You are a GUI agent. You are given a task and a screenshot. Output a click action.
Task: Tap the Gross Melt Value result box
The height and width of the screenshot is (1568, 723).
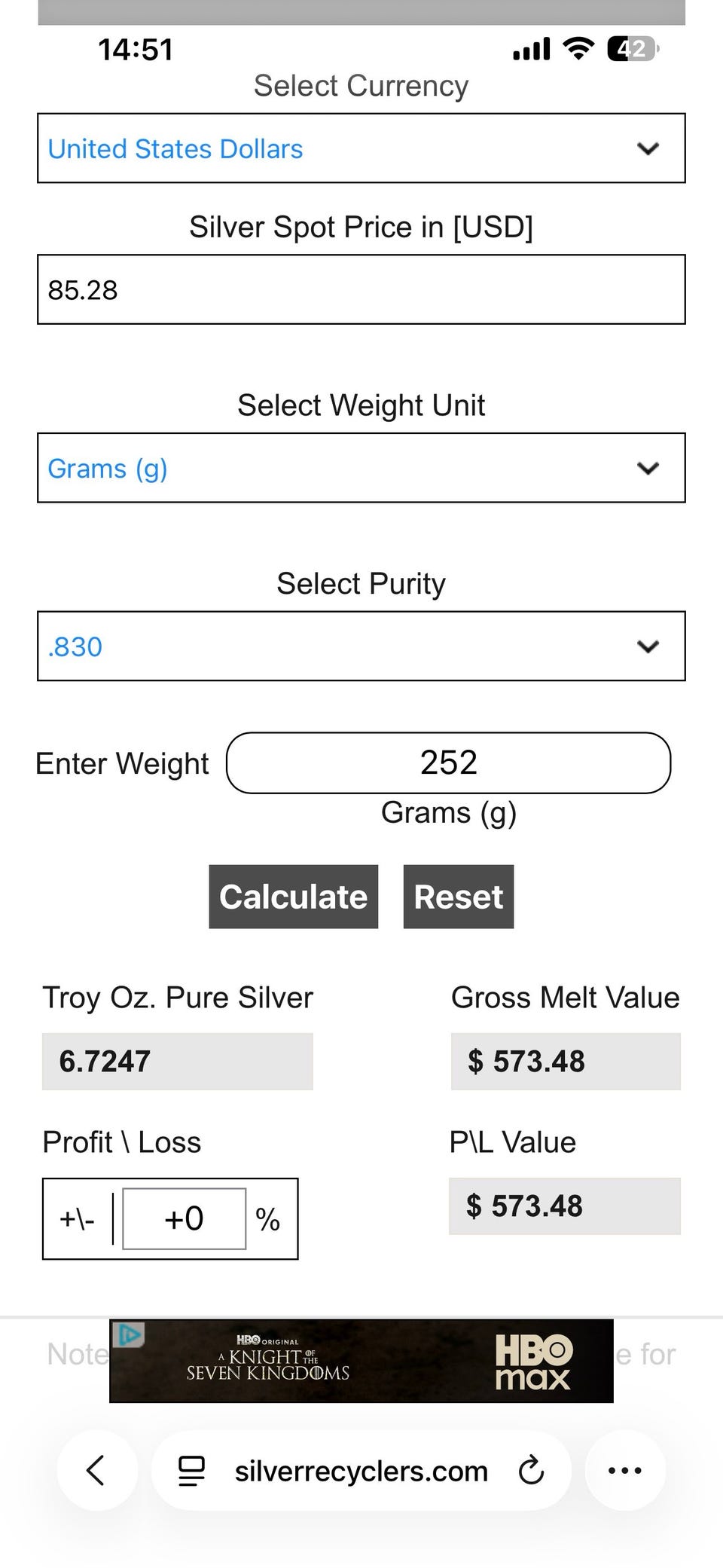pyautogui.click(x=565, y=1061)
